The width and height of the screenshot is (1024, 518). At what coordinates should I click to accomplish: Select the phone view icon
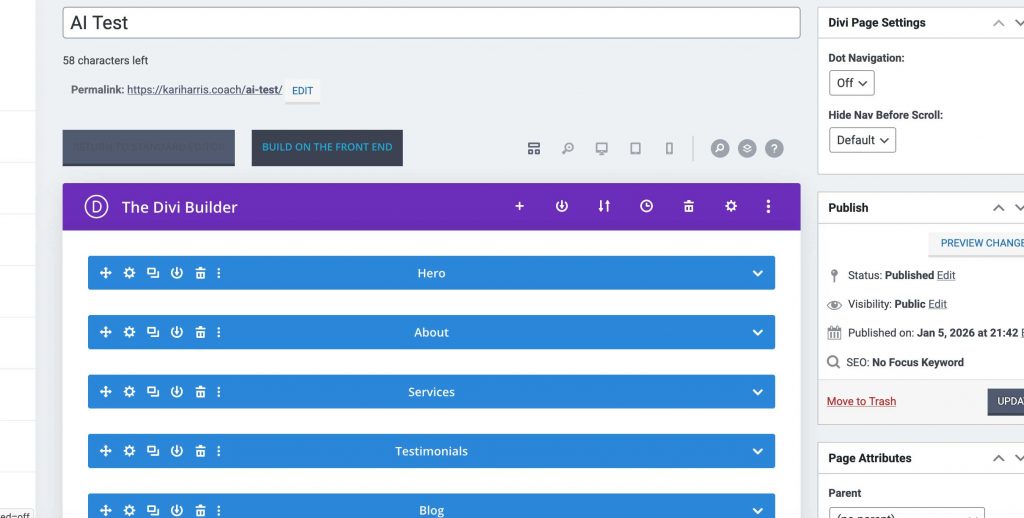pos(669,149)
